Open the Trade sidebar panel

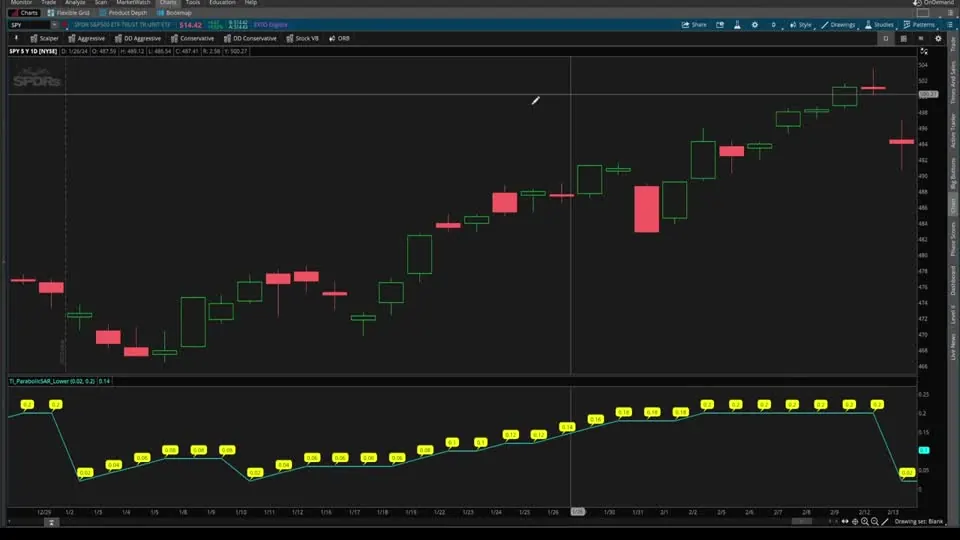click(953, 44)
